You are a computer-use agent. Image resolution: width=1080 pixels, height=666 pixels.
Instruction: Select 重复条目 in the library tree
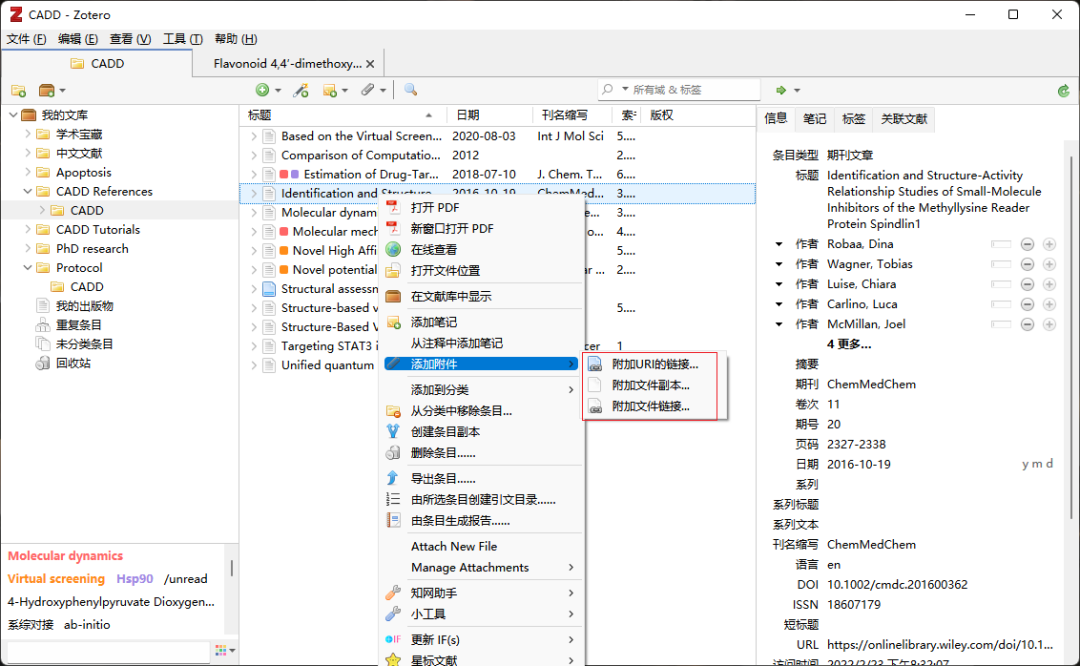tap(79, 325)
